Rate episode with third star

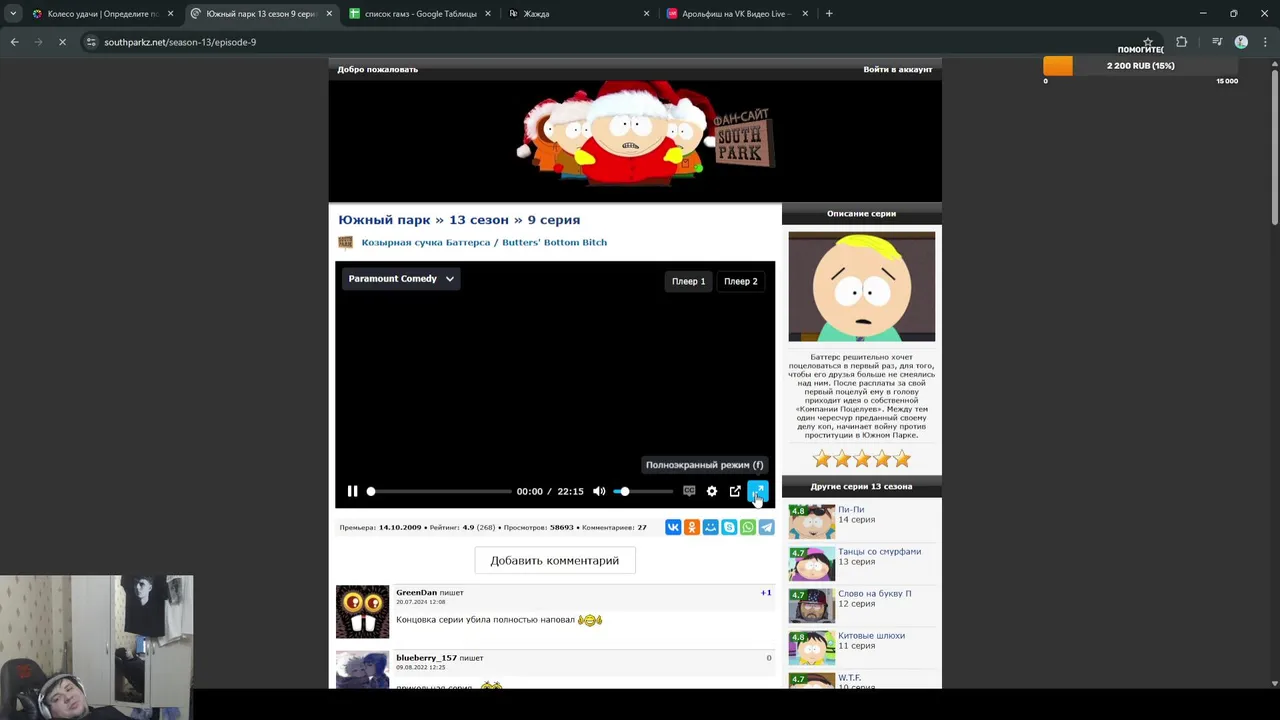[862, 459]
